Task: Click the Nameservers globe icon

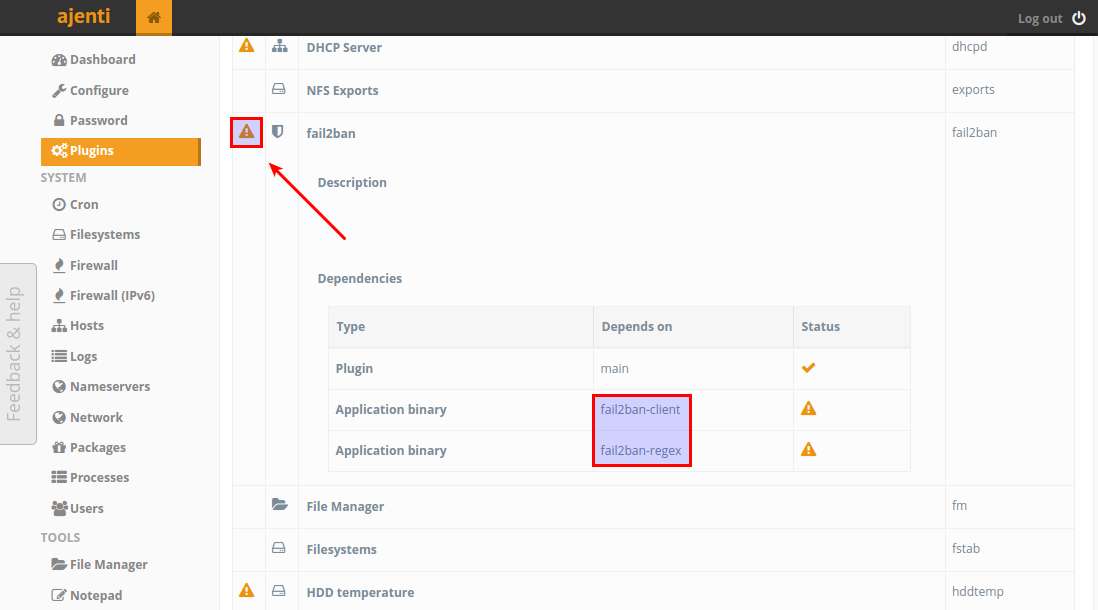Action: 59,387
